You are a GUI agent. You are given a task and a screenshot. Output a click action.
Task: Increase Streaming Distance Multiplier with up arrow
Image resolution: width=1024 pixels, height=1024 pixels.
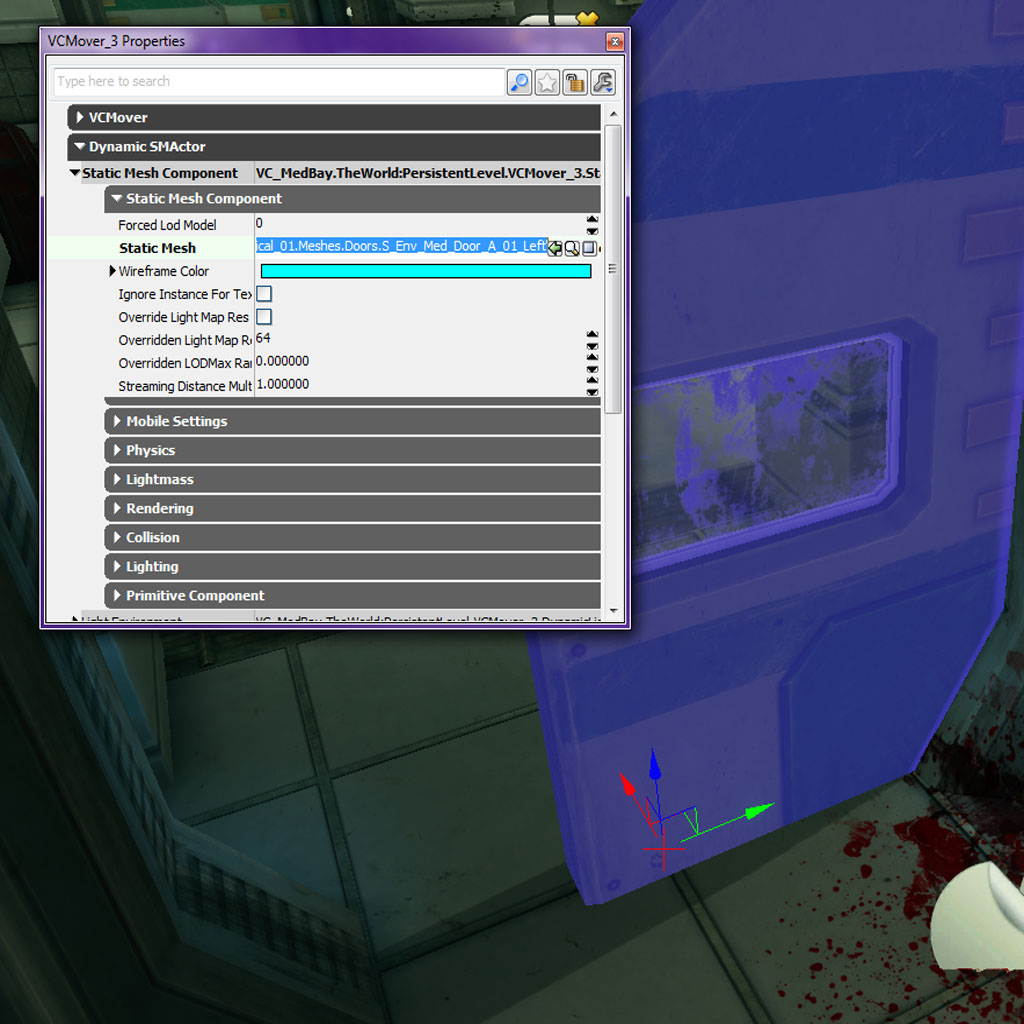pyautogui.click(x=592, y=380)
